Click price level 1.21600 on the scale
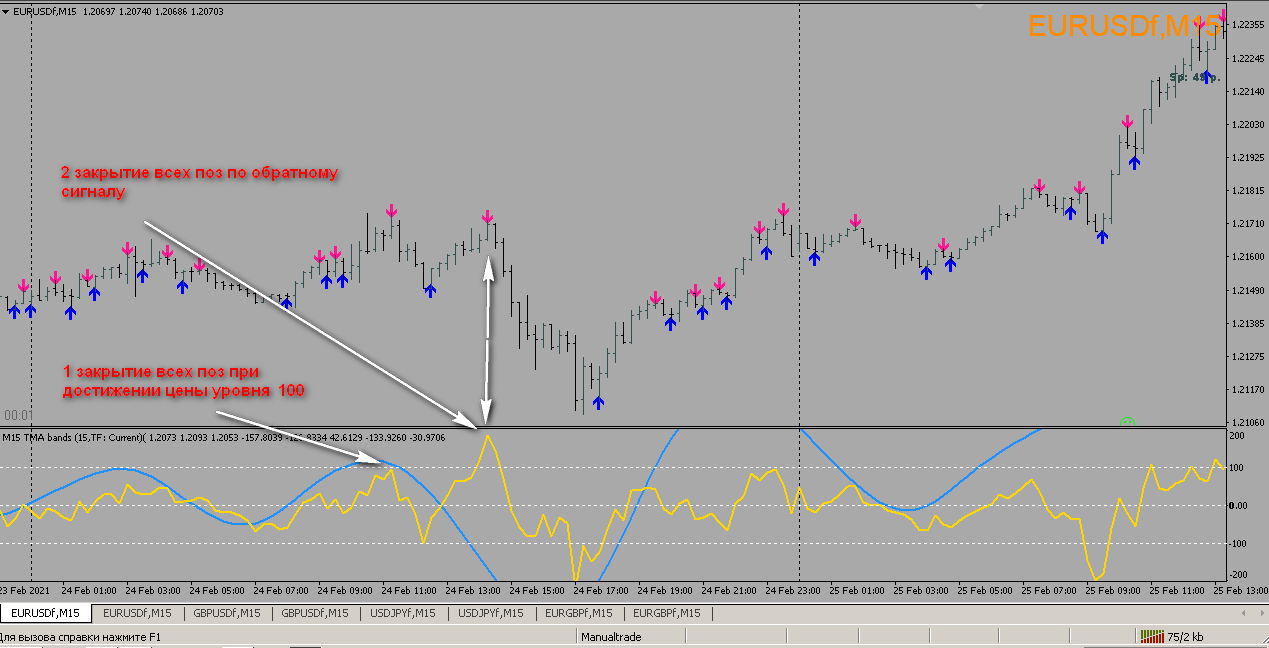 point(1248,256)
